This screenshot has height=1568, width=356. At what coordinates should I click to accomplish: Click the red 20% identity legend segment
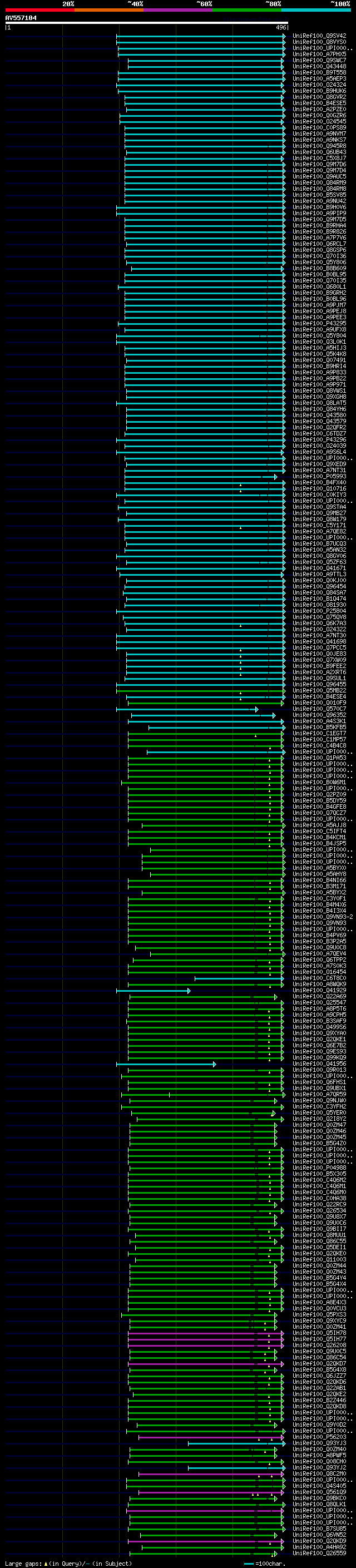[39, 11]
